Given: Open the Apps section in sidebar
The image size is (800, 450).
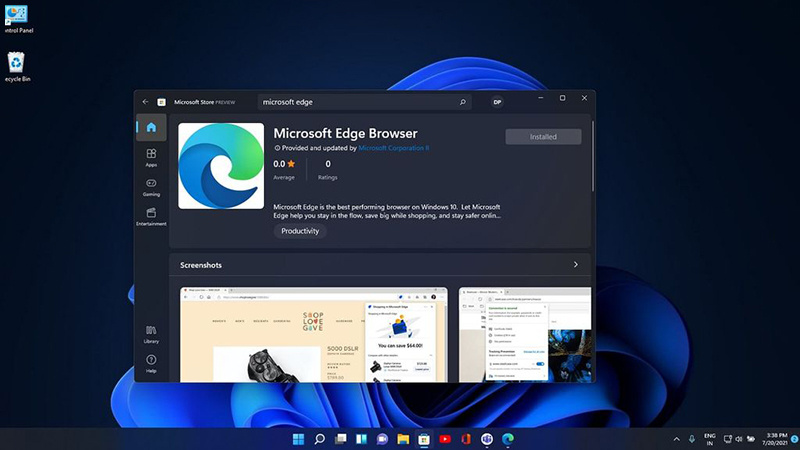Looking at the screenshot, I should point(152,158).
